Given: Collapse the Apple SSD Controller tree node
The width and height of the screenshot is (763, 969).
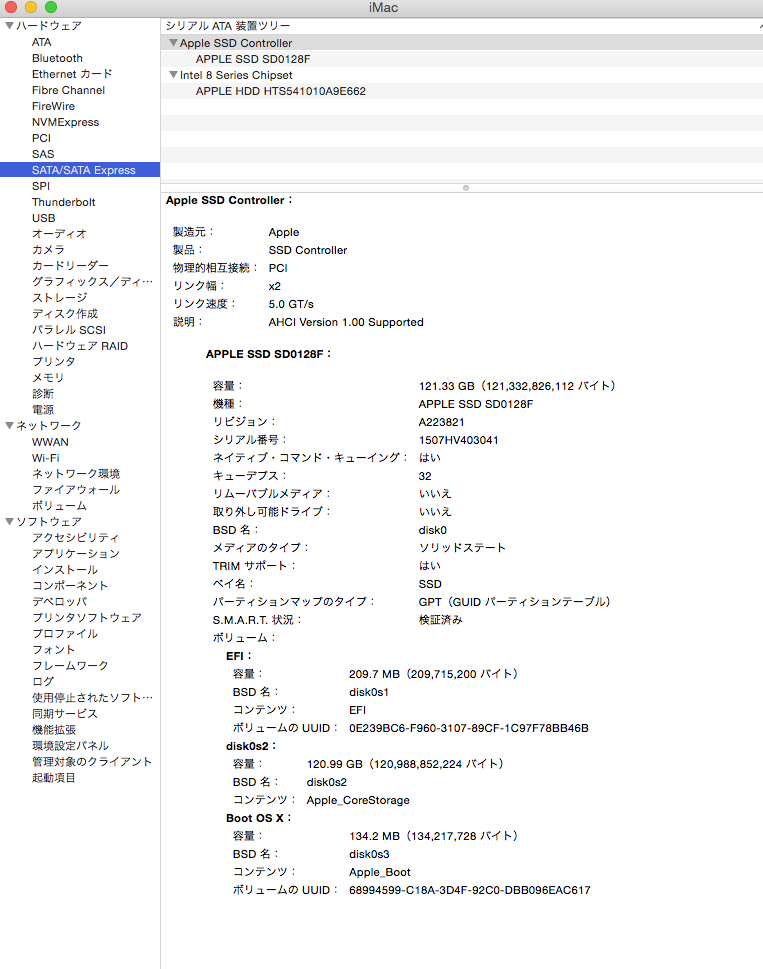Looking at the screenshot, I should [173, 43].
